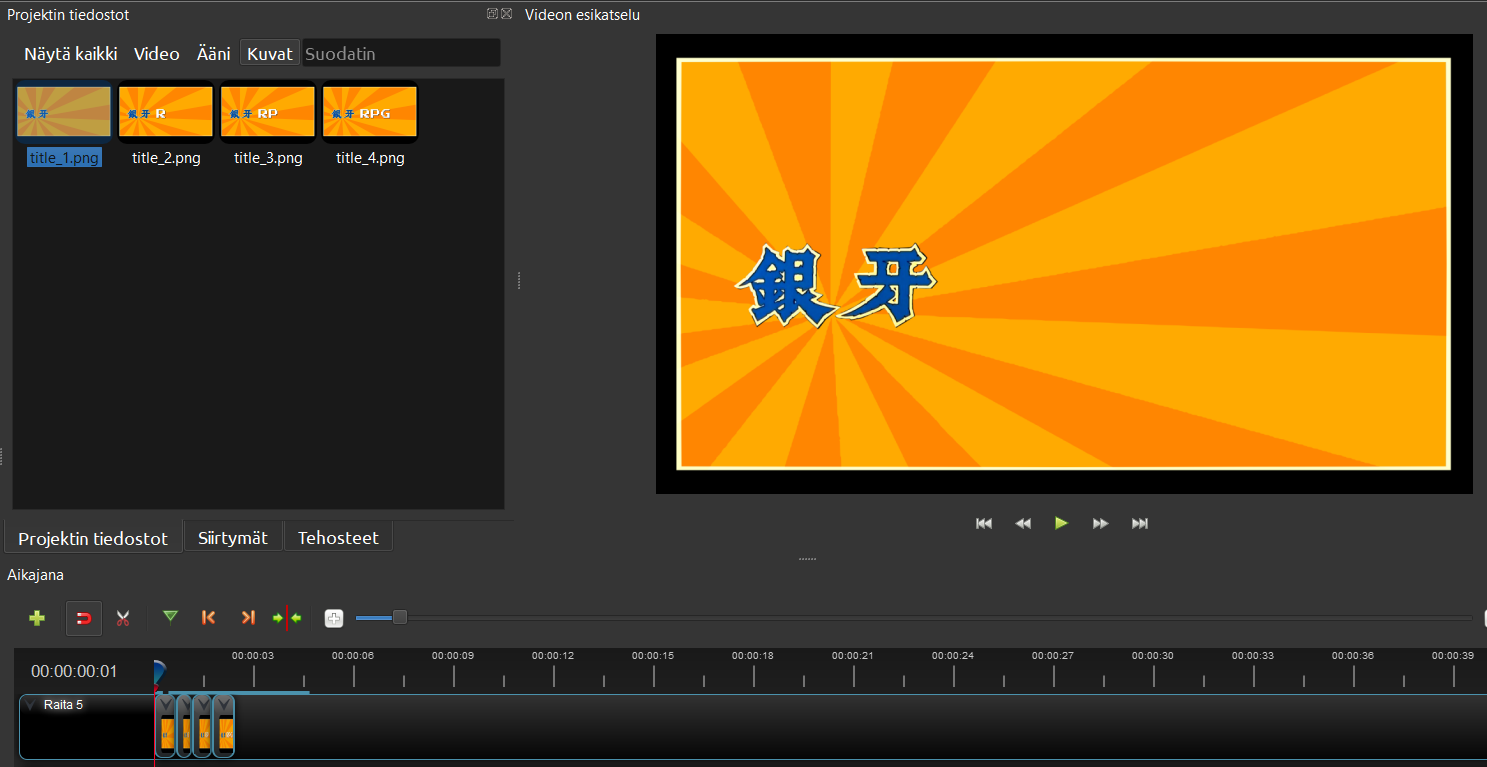
Task: Select the title_1.png thumbnail
Action: 64,111
